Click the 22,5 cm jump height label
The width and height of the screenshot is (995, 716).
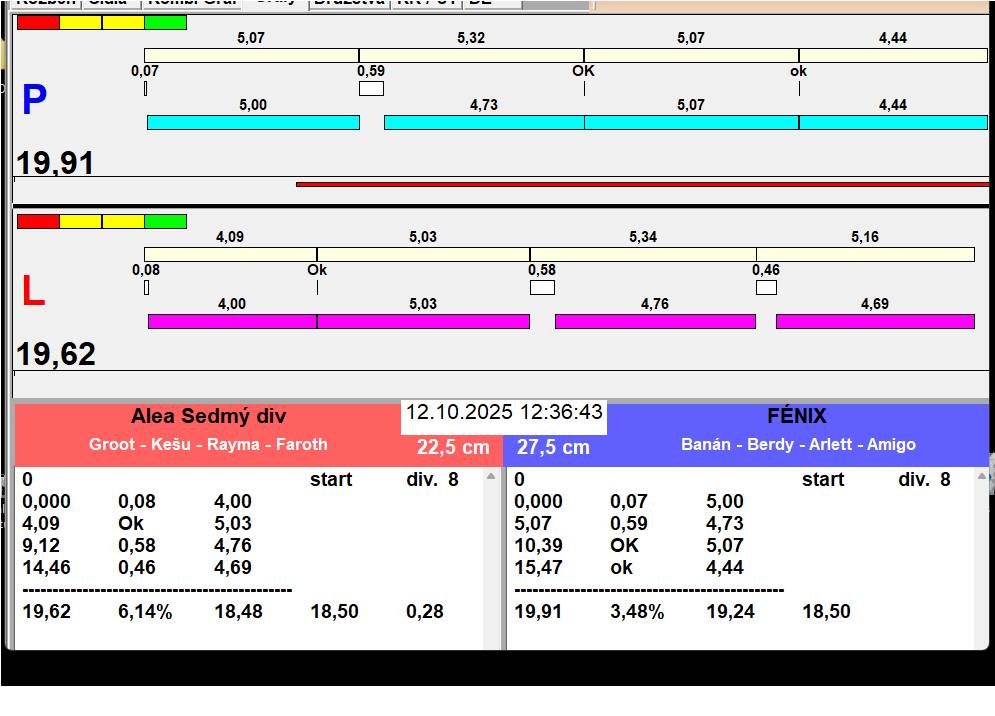pyautogui.click(x=453, y=447)
